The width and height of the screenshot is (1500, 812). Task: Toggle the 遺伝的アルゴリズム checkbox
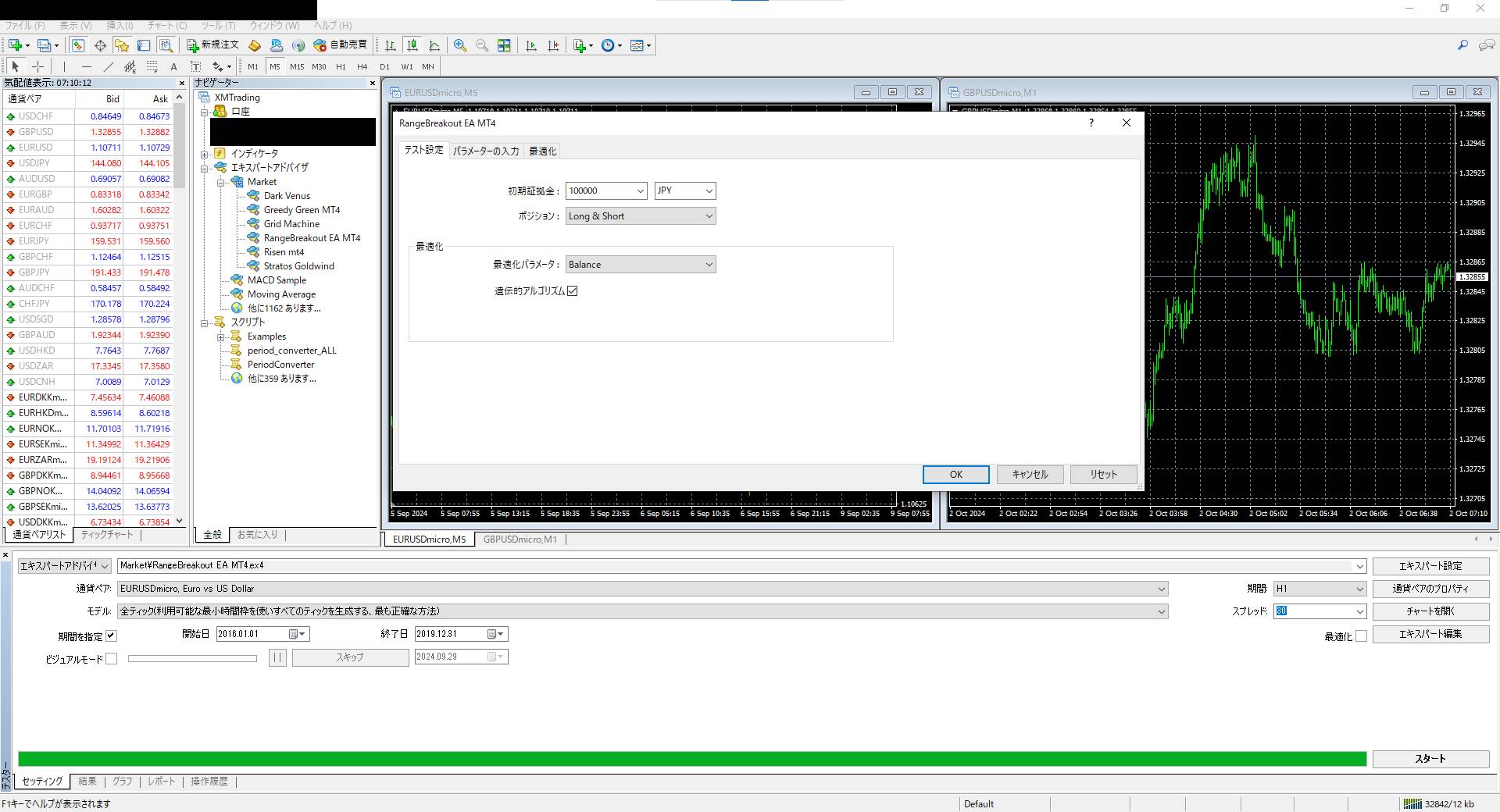tap(572, 290)
